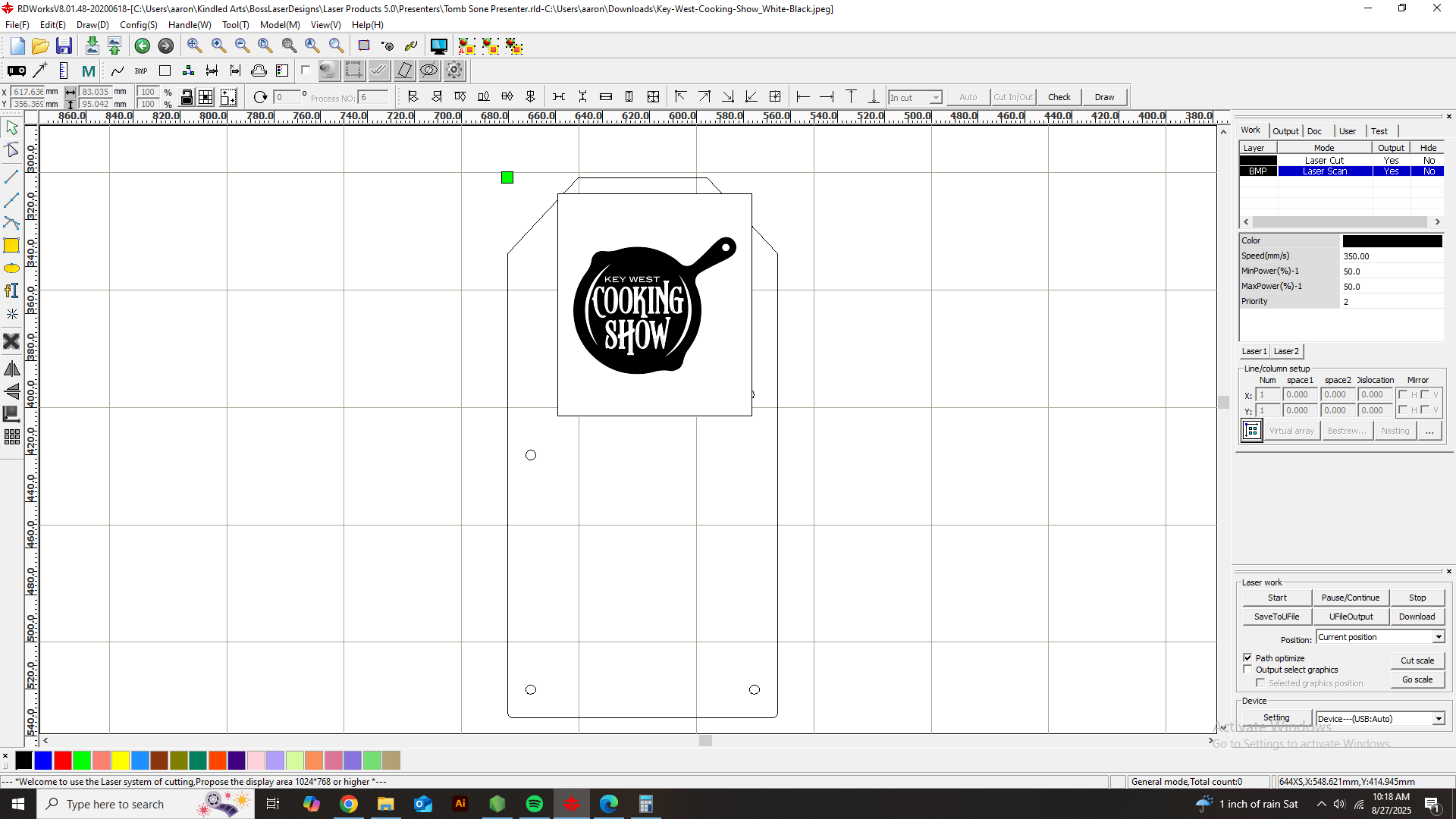The width and height of the screenshot is (1456, 819).
Task: Switch to the Output tab
Action: 1285,131
